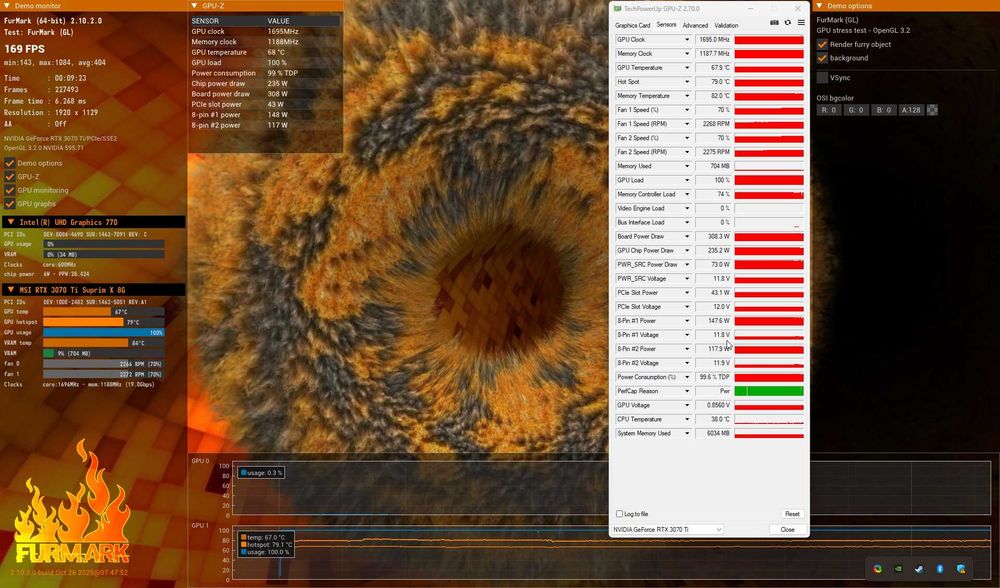Disable the Render furry object checkbox
The height and width of the screenshot is (588, 1000).
(822, 44)
